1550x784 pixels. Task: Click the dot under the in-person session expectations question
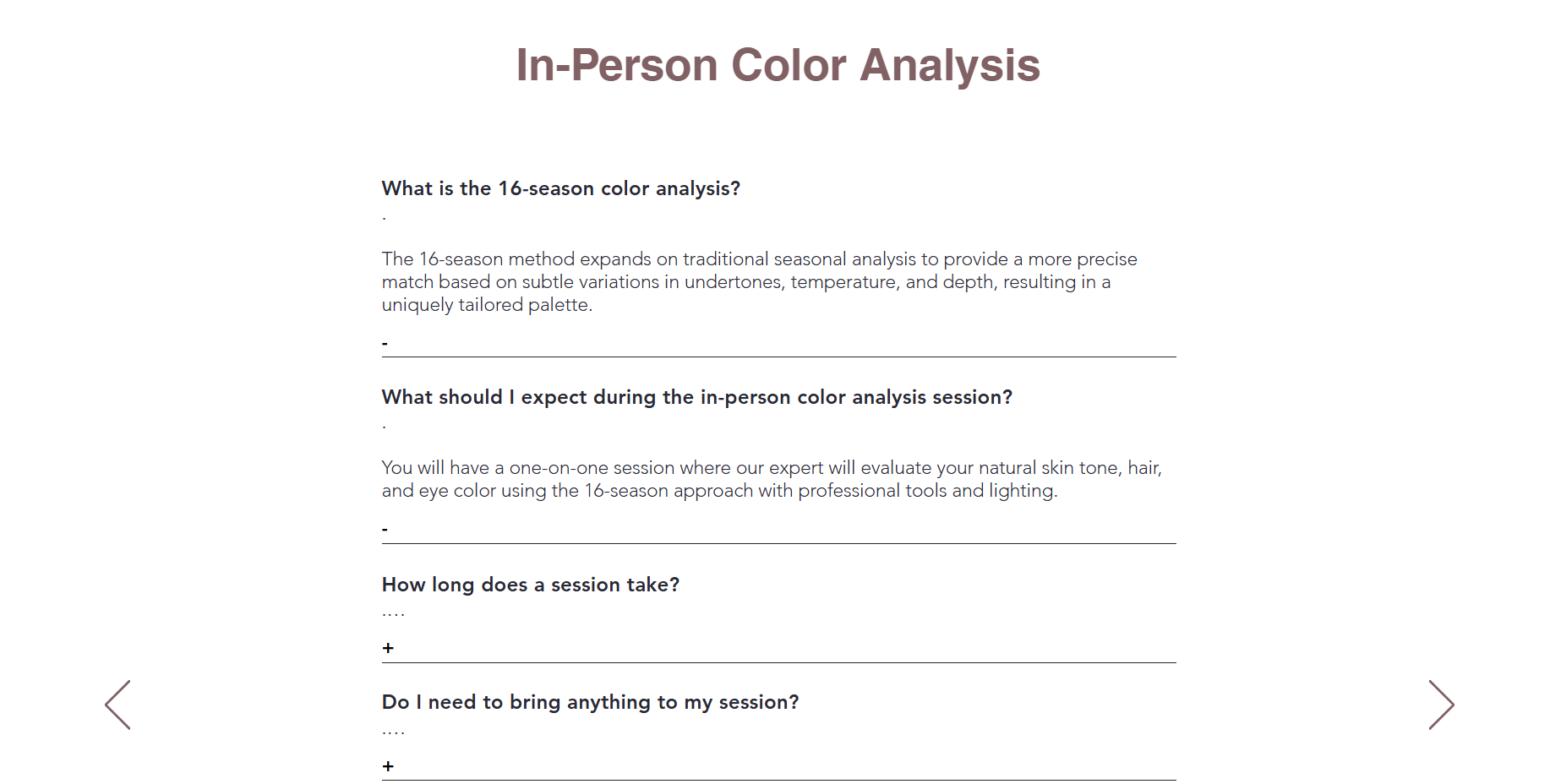(384, 427)
